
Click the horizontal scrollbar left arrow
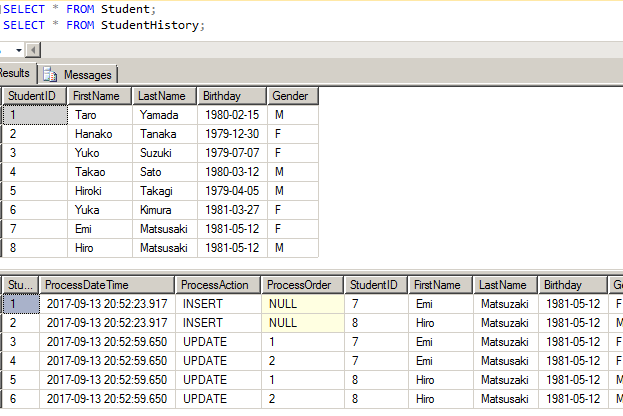click(33, 50)
